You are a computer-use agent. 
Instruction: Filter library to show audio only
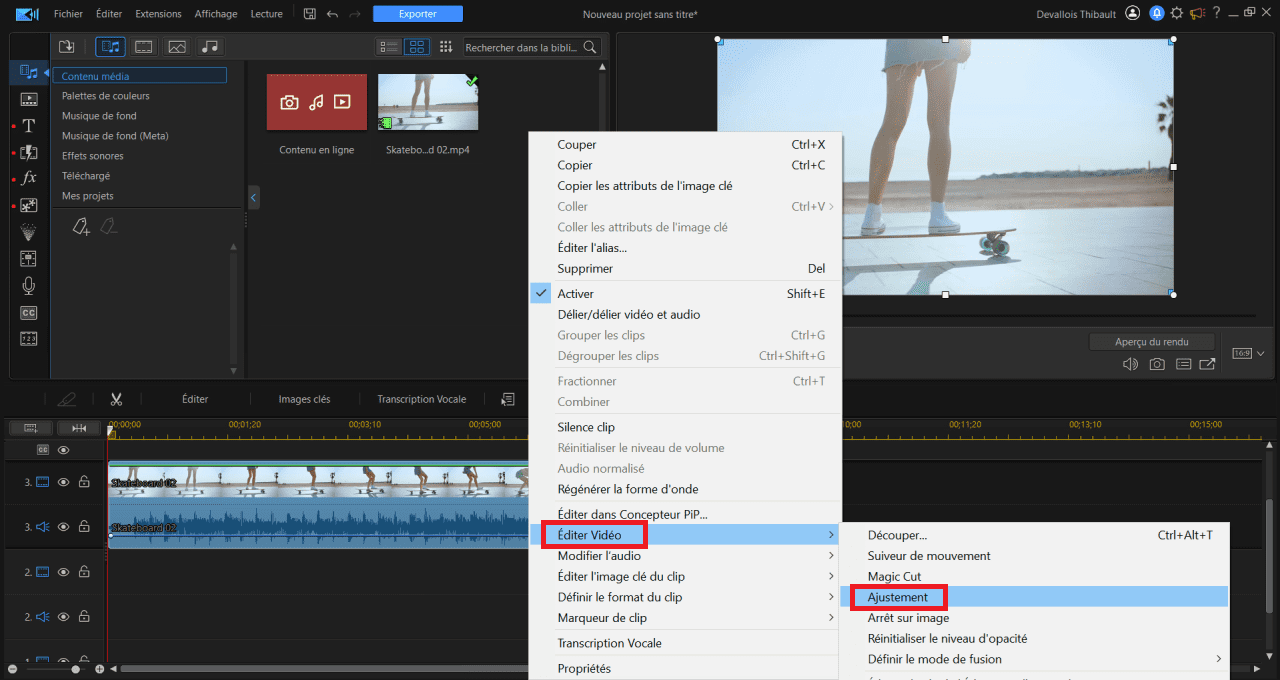coord(209,47)
